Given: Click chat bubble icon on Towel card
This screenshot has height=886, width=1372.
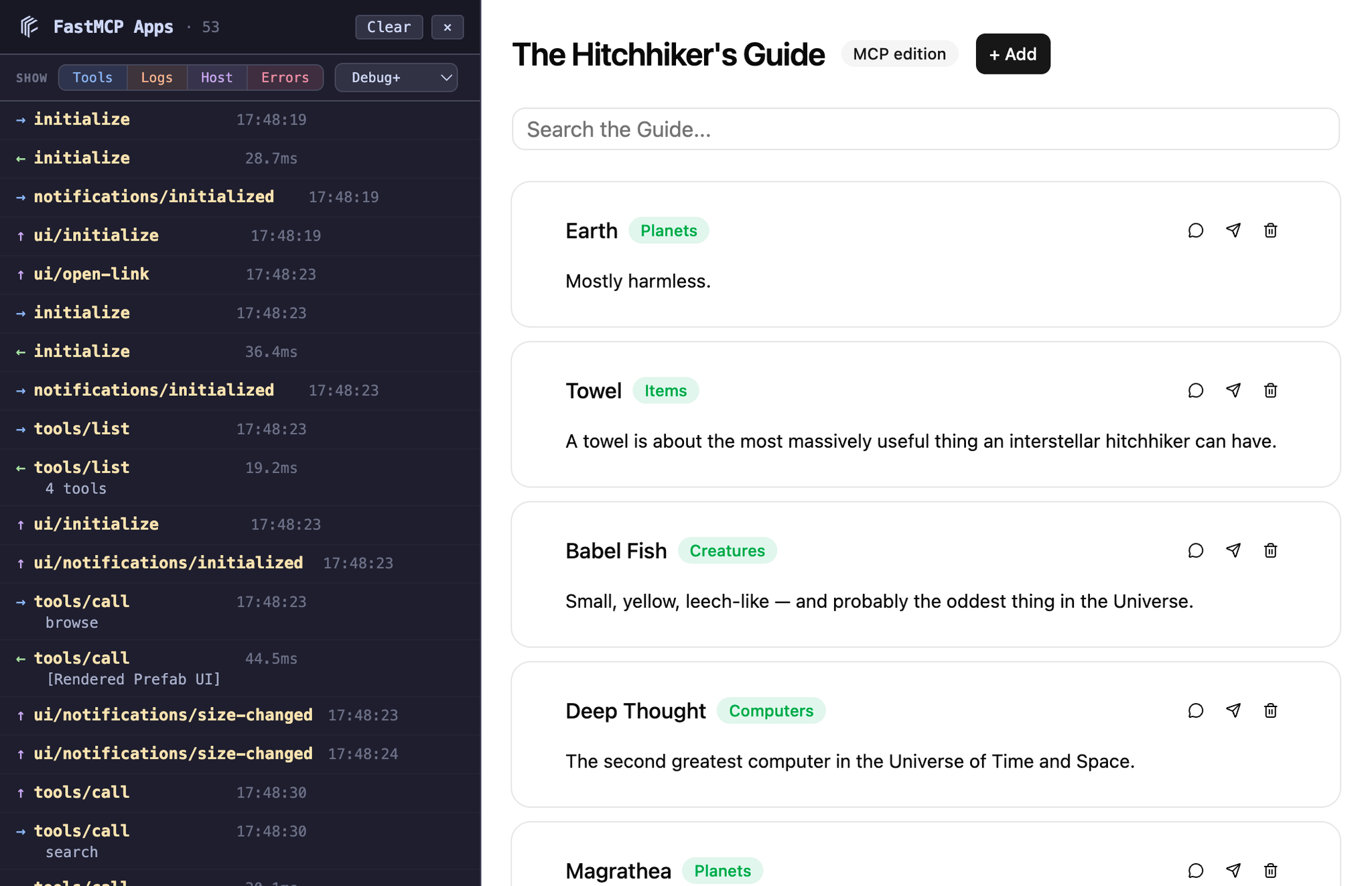Looking at the screenshot, I should click(1195, 391).
